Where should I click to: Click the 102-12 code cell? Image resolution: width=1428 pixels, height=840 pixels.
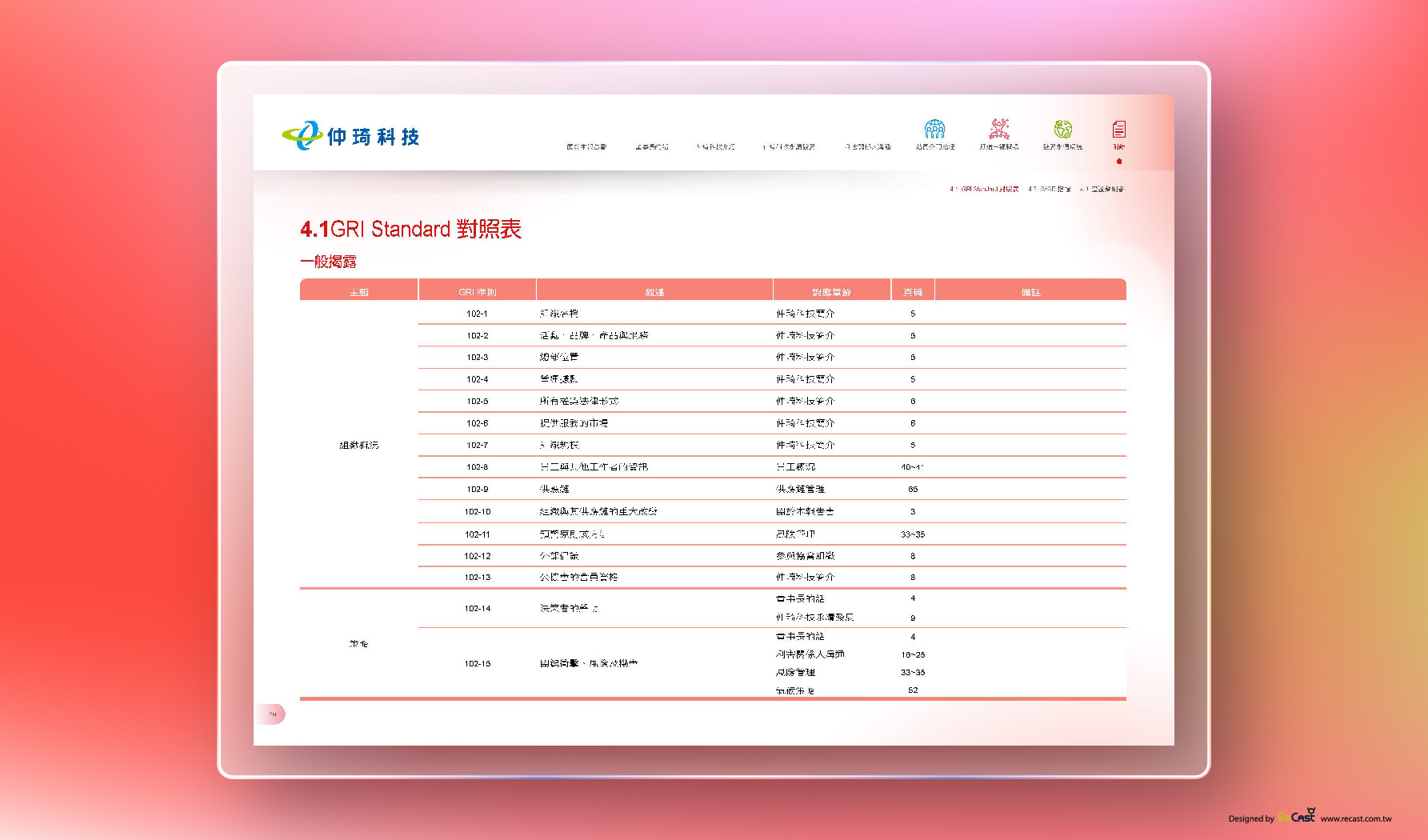click(478, 555)
